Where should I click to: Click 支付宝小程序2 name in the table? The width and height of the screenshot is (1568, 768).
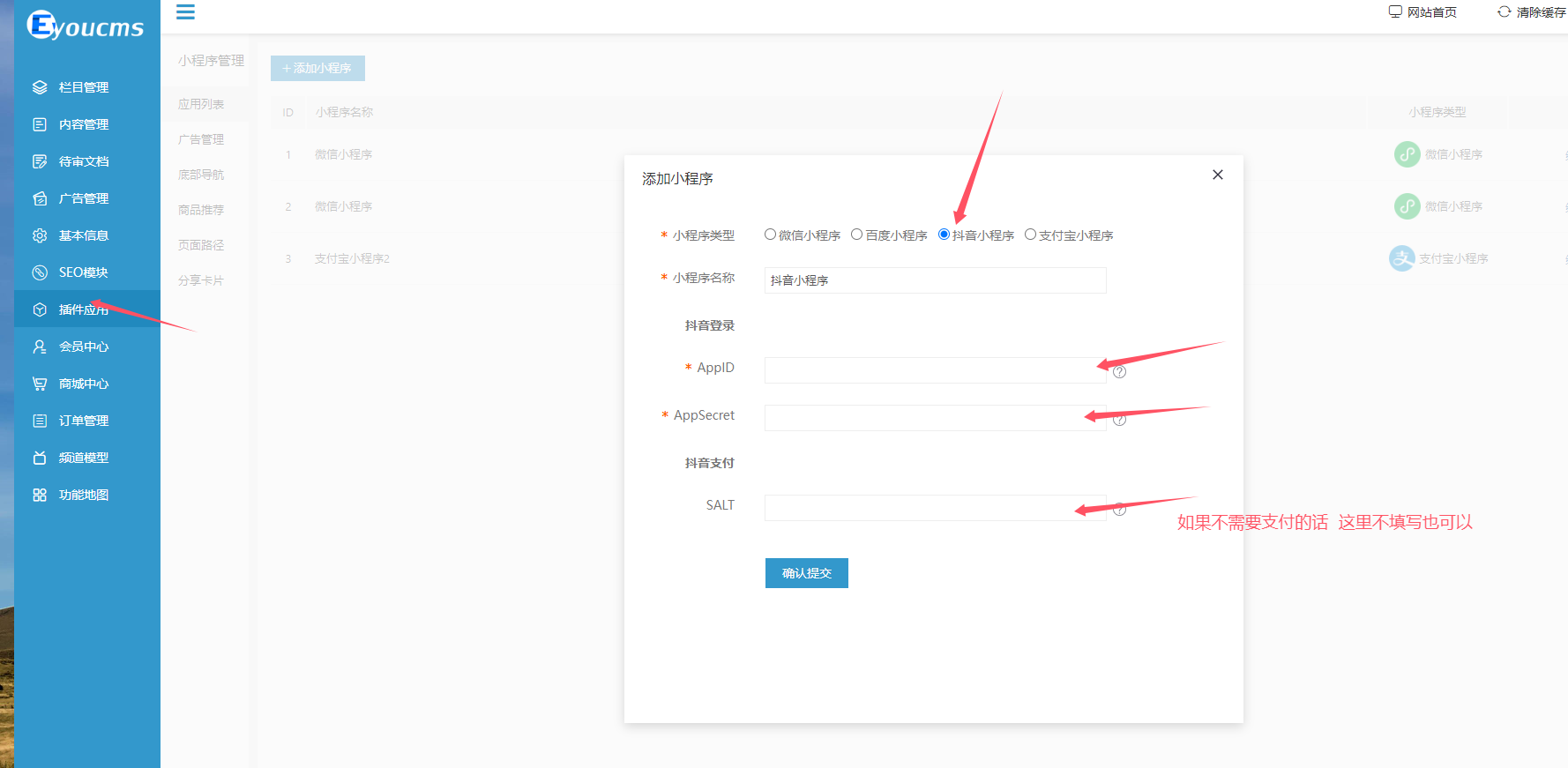352,258
